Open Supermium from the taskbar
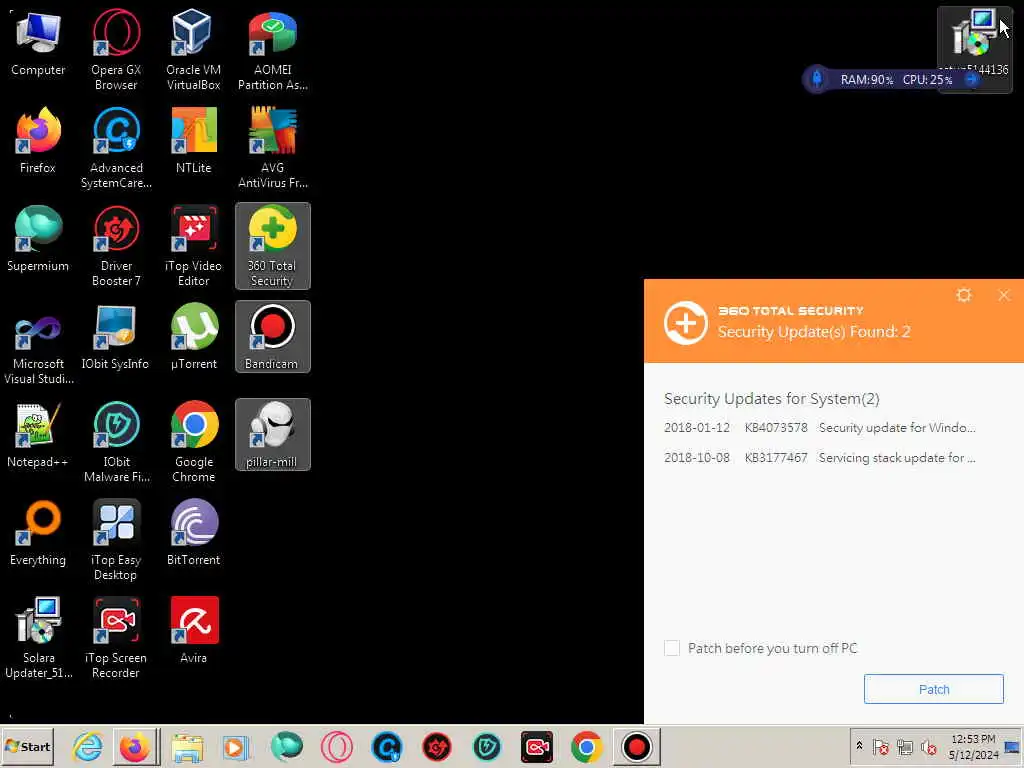 click(287, 746)
